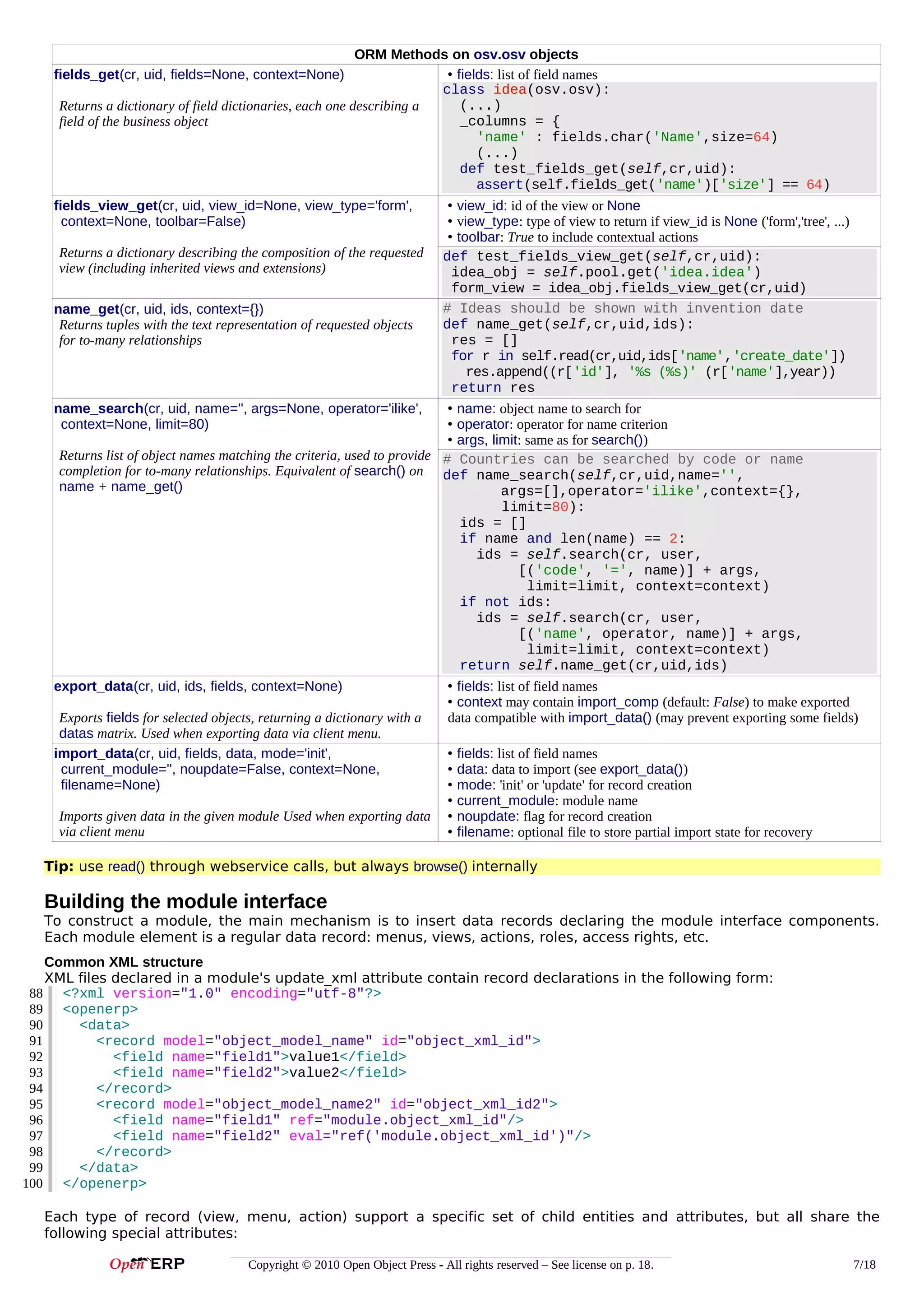The height and width of the screenshot is (1308, 924).
Task: Click the fields_get method signature
Action: point(199,74)
